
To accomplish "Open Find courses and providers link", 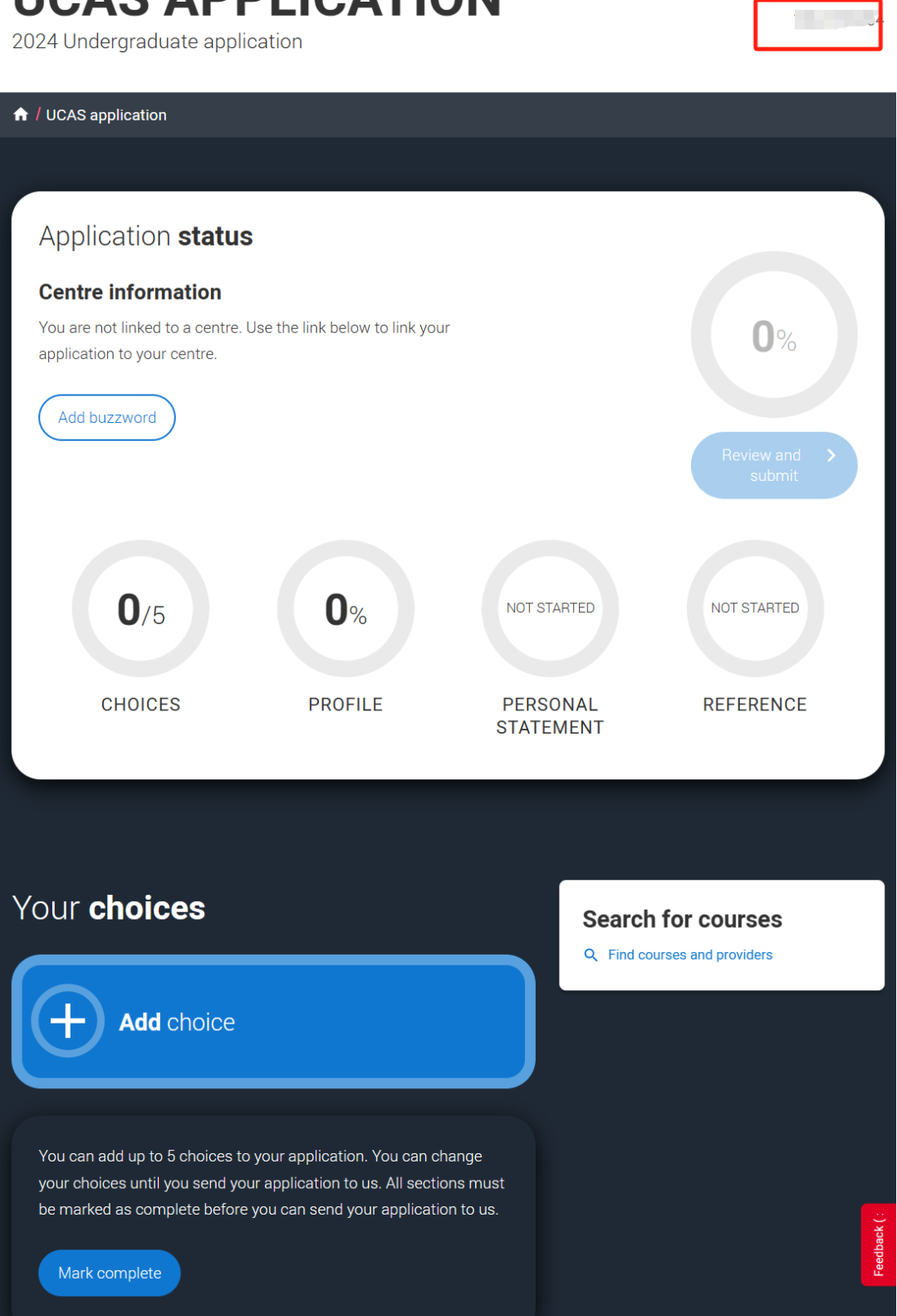I will pos(690,955).
